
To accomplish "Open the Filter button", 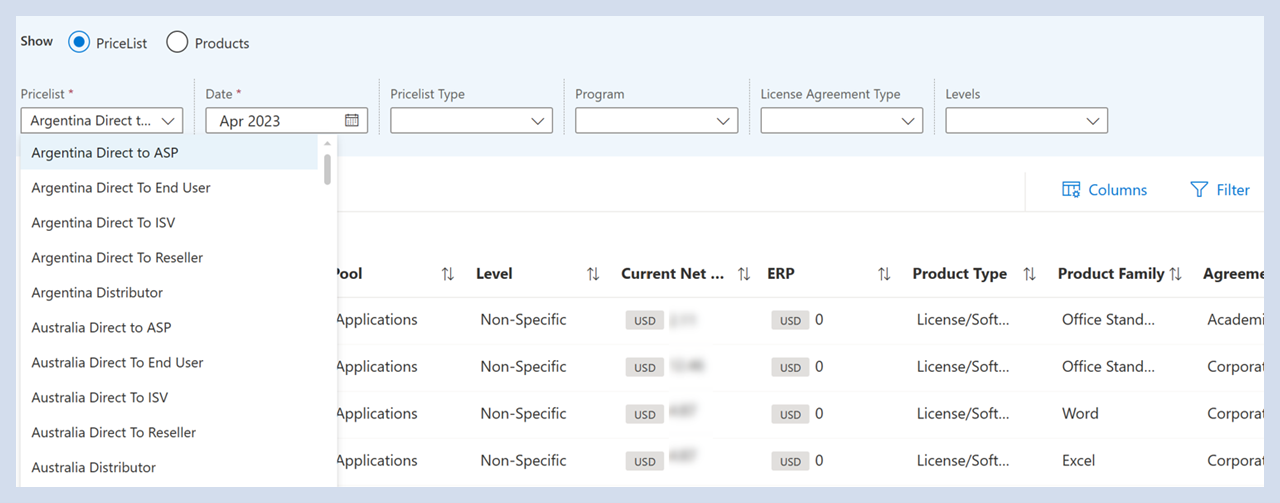I will click(1220, 190).
